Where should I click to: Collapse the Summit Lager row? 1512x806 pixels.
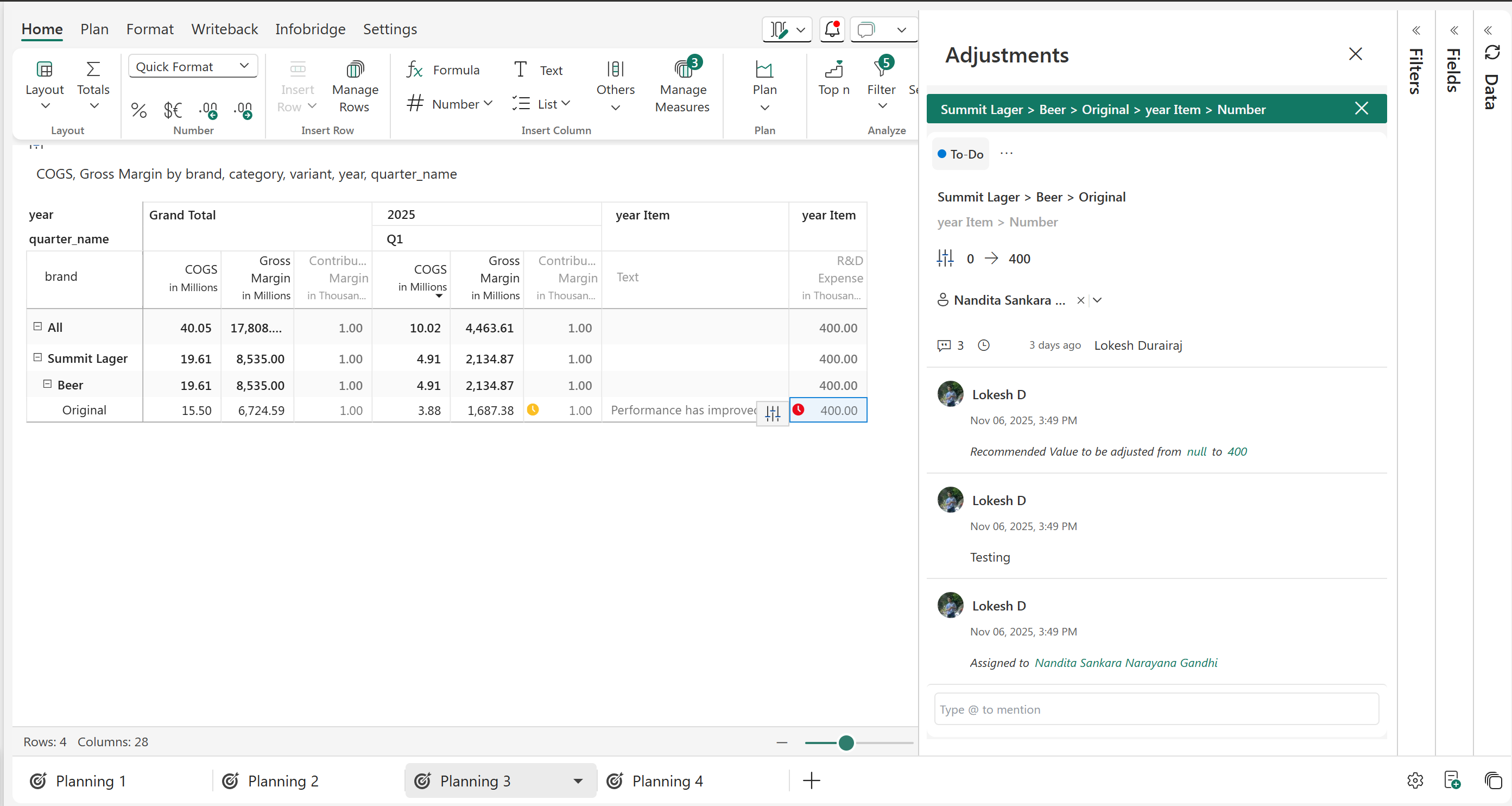(37, 357)
